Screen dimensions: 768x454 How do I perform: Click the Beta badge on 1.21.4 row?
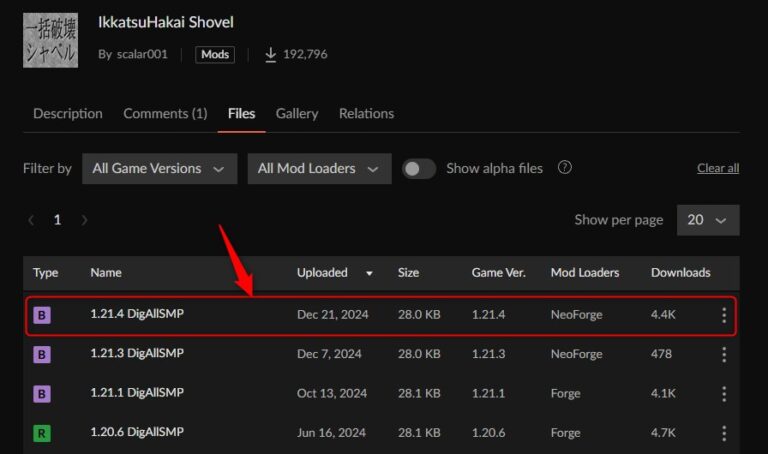click(x=42, y=315)
